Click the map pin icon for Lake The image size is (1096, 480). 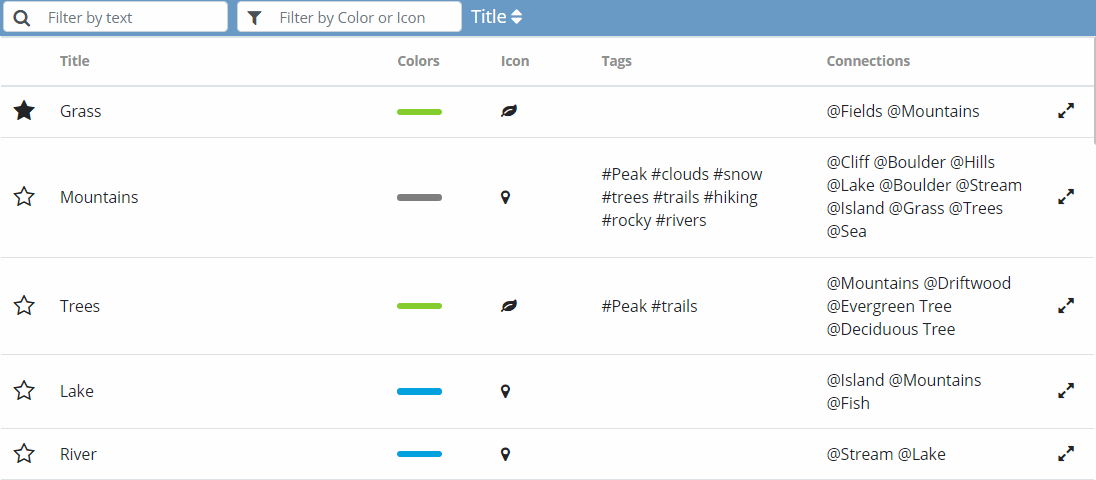[505, 391]
